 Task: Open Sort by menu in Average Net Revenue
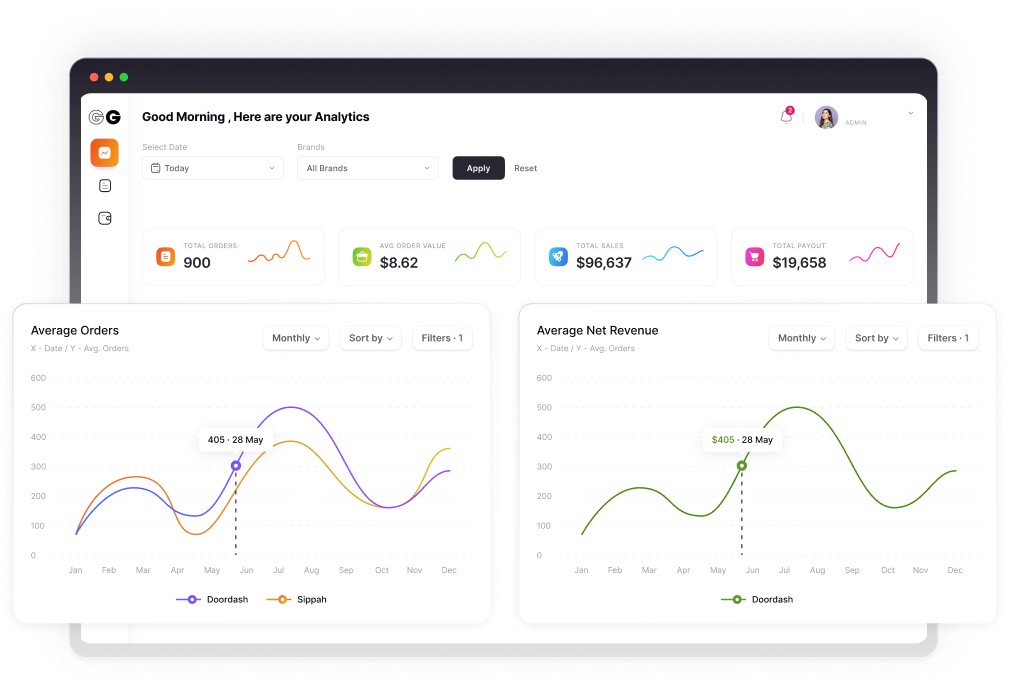(876, 338)
